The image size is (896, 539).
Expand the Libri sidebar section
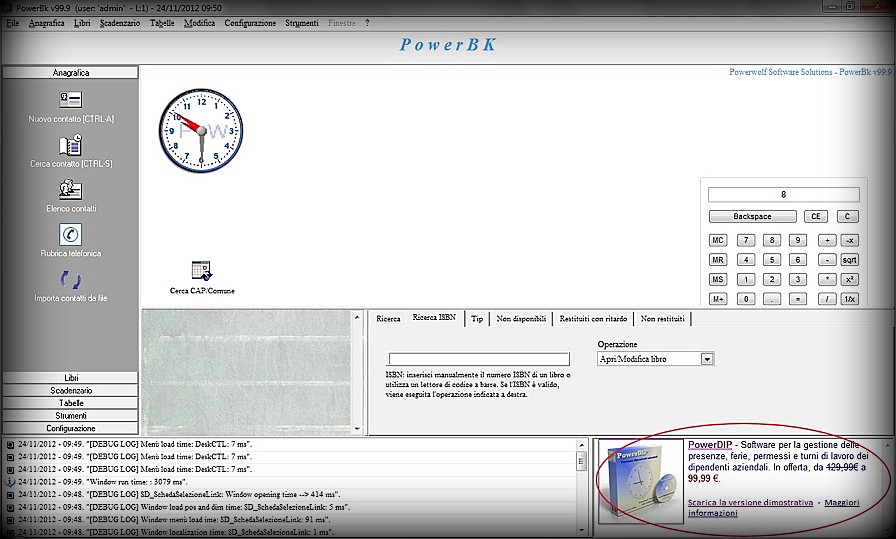[71, 378]
